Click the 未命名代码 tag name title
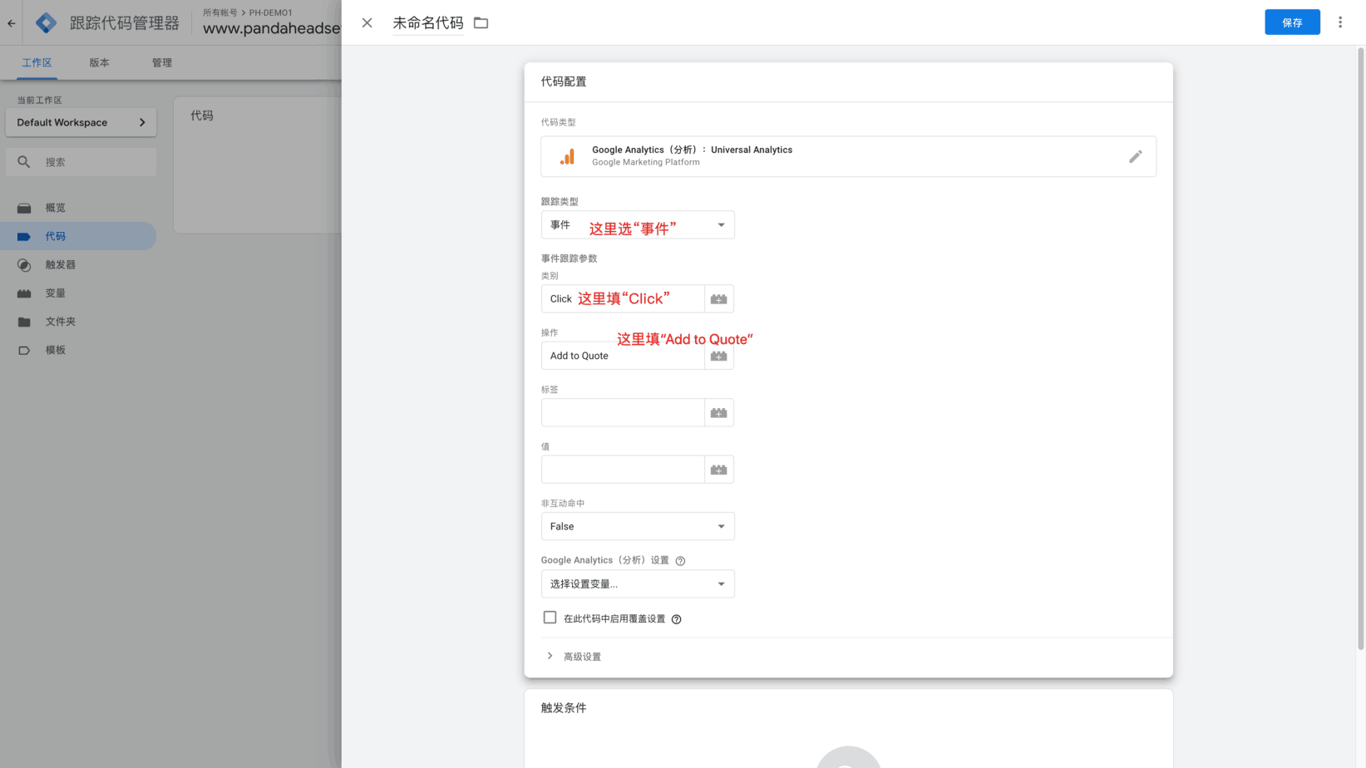Viewport: 1366px width, 768px height. point(427,23)
